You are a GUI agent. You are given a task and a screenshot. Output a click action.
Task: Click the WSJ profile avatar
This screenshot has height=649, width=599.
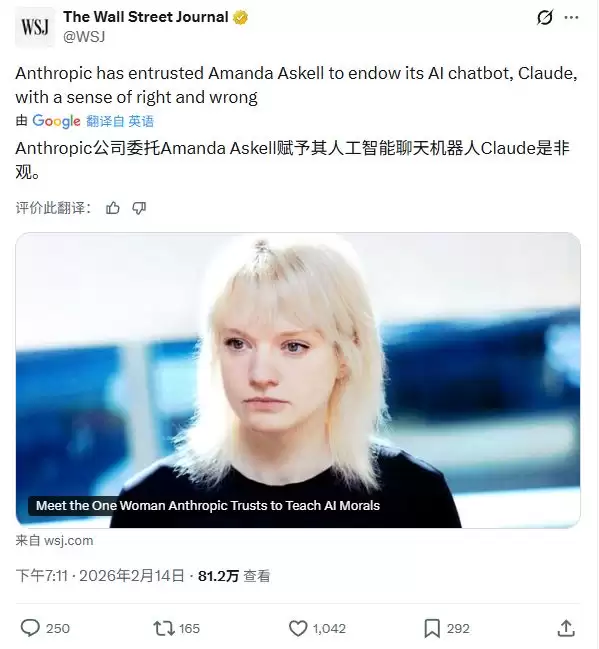coord(35,26)
